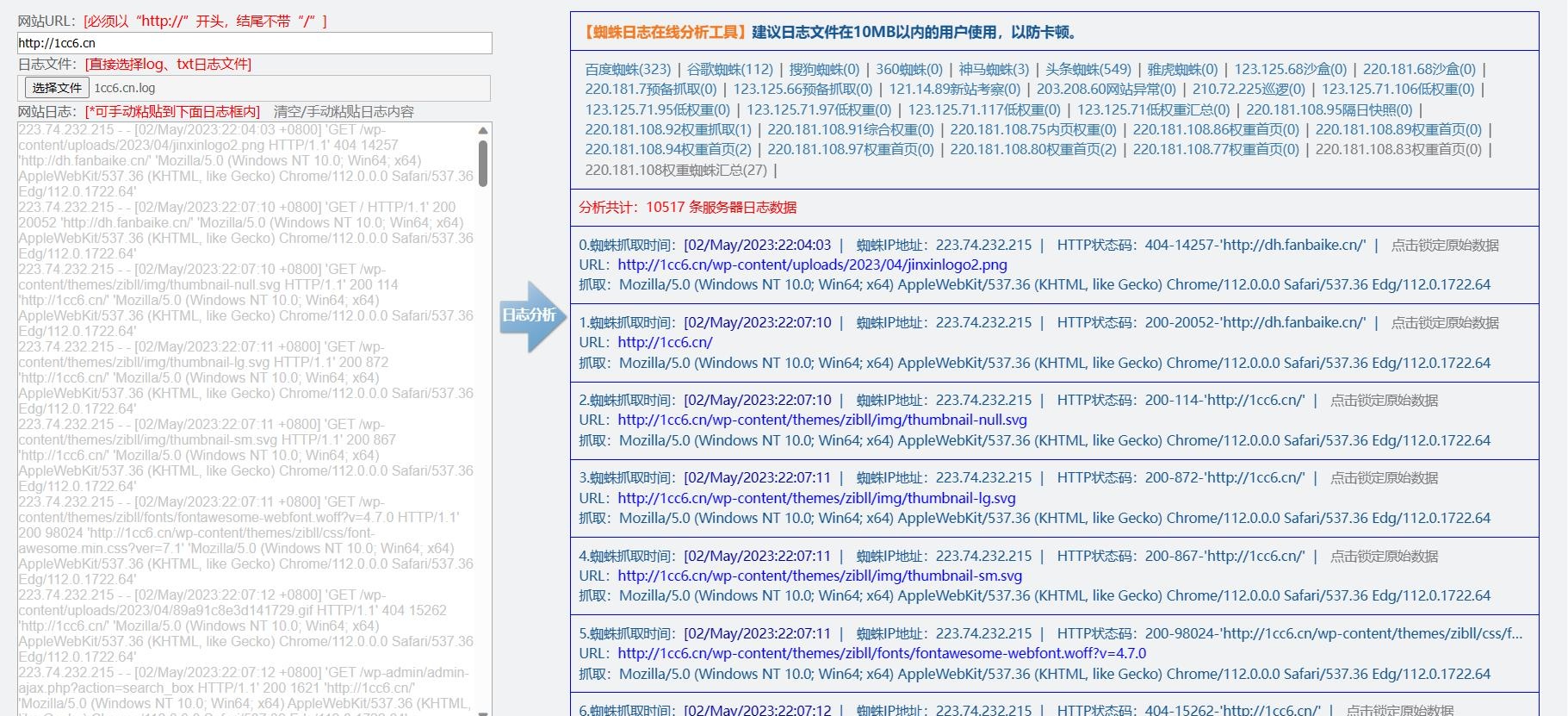Click the 223.74.232.215 IP address in entry 2
Image resolution: width=1568 pixels, height=716 pixels.
983,400
